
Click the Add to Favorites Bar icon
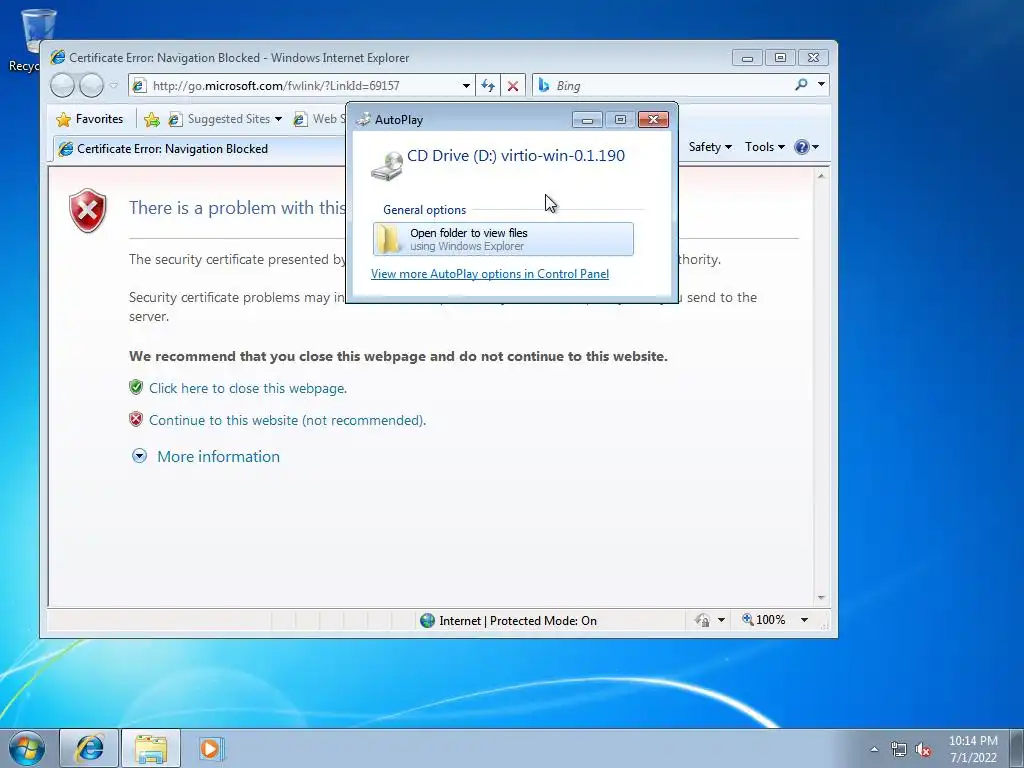click(x=152, y=119)
